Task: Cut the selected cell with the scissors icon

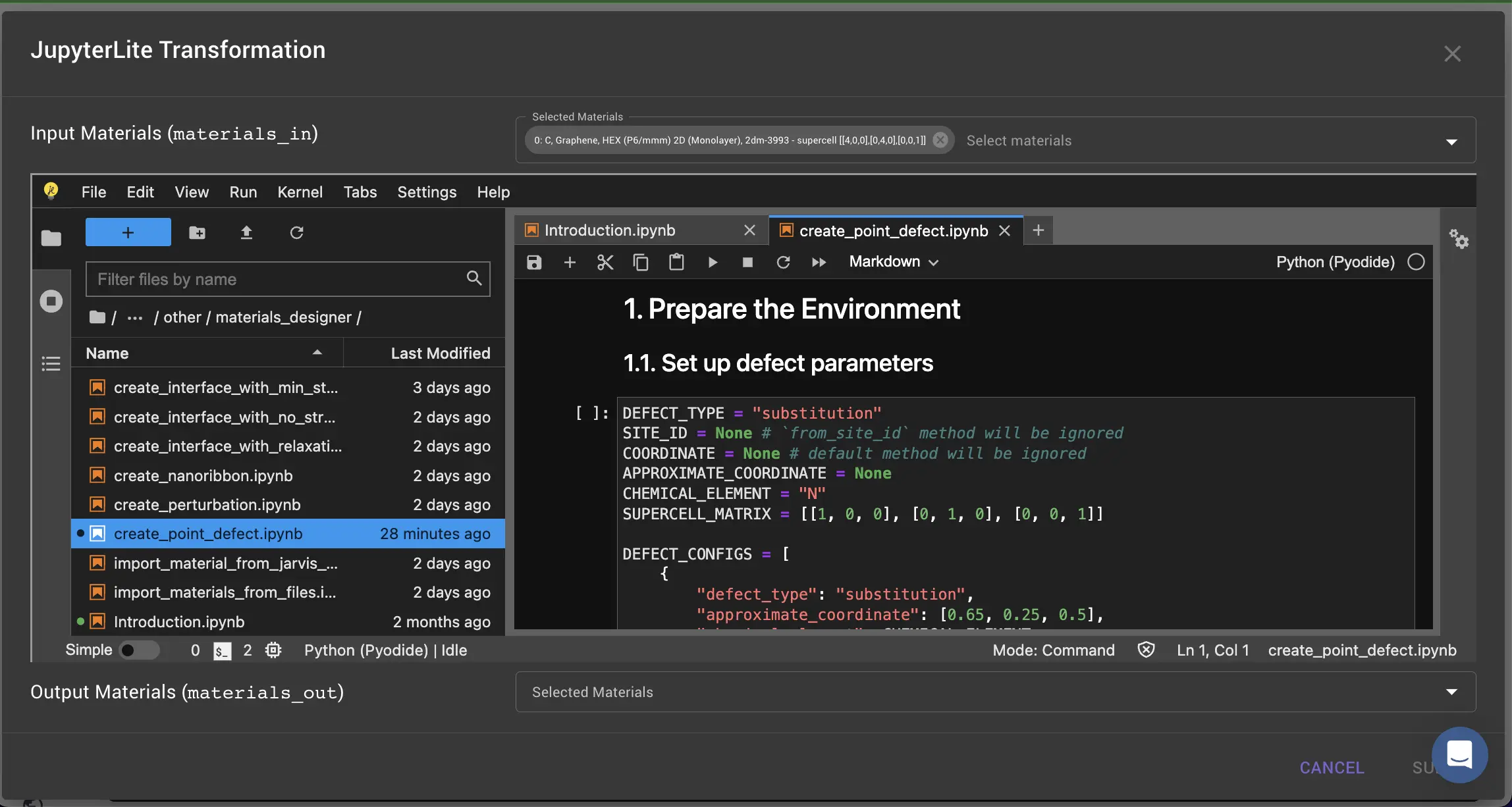Action: click(x=605, y=263)
